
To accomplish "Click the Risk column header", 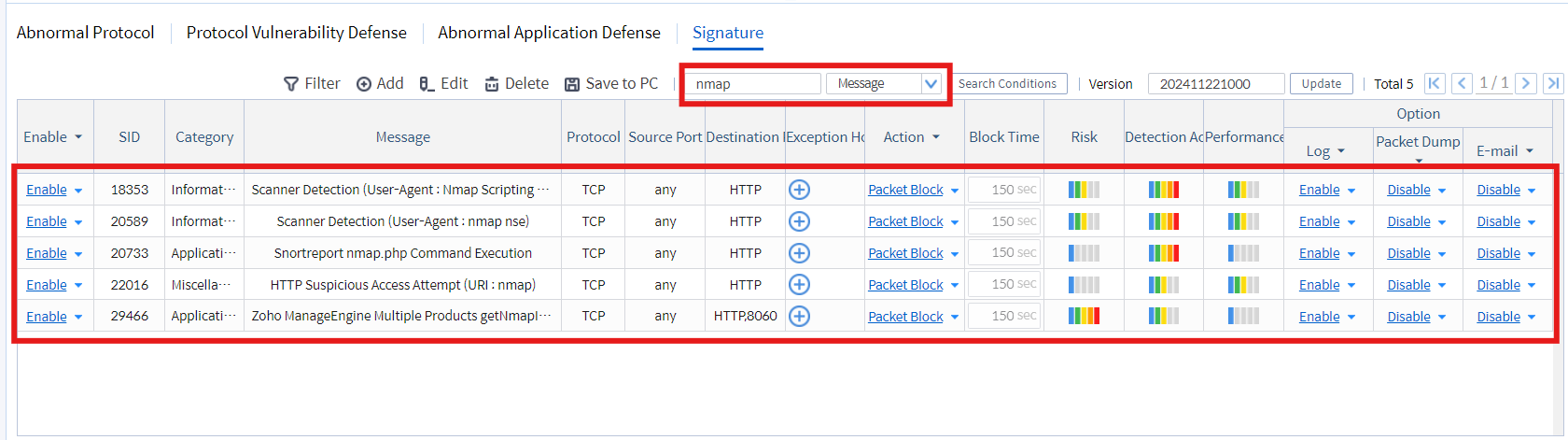I will (1084, 137).
